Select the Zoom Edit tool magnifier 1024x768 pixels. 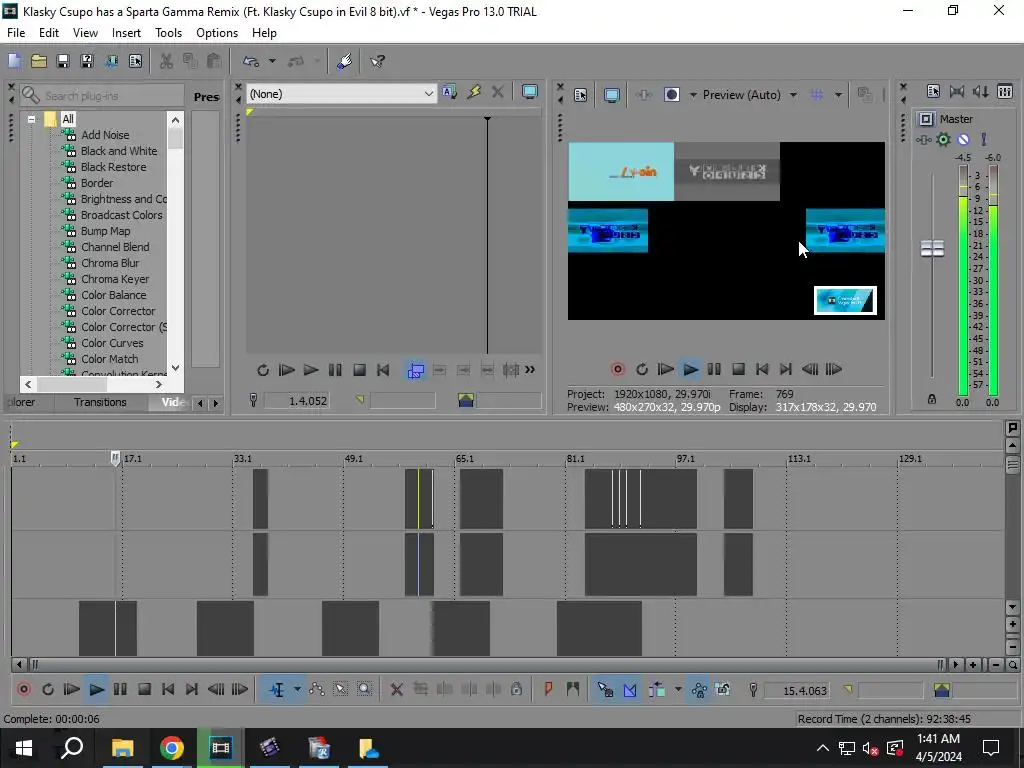(364, 690)
